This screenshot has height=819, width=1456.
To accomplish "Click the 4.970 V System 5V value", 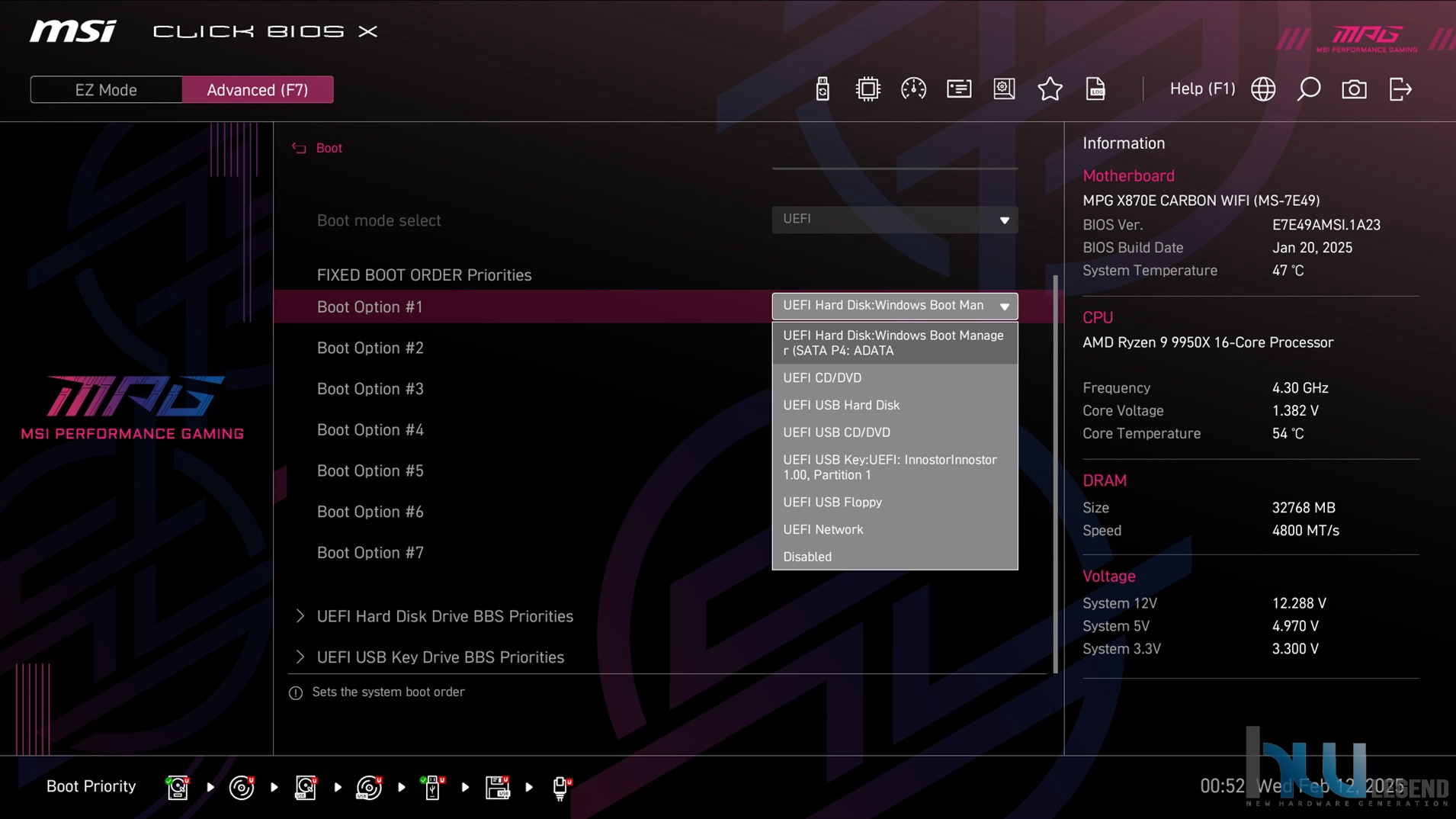I will (1295, 626).
